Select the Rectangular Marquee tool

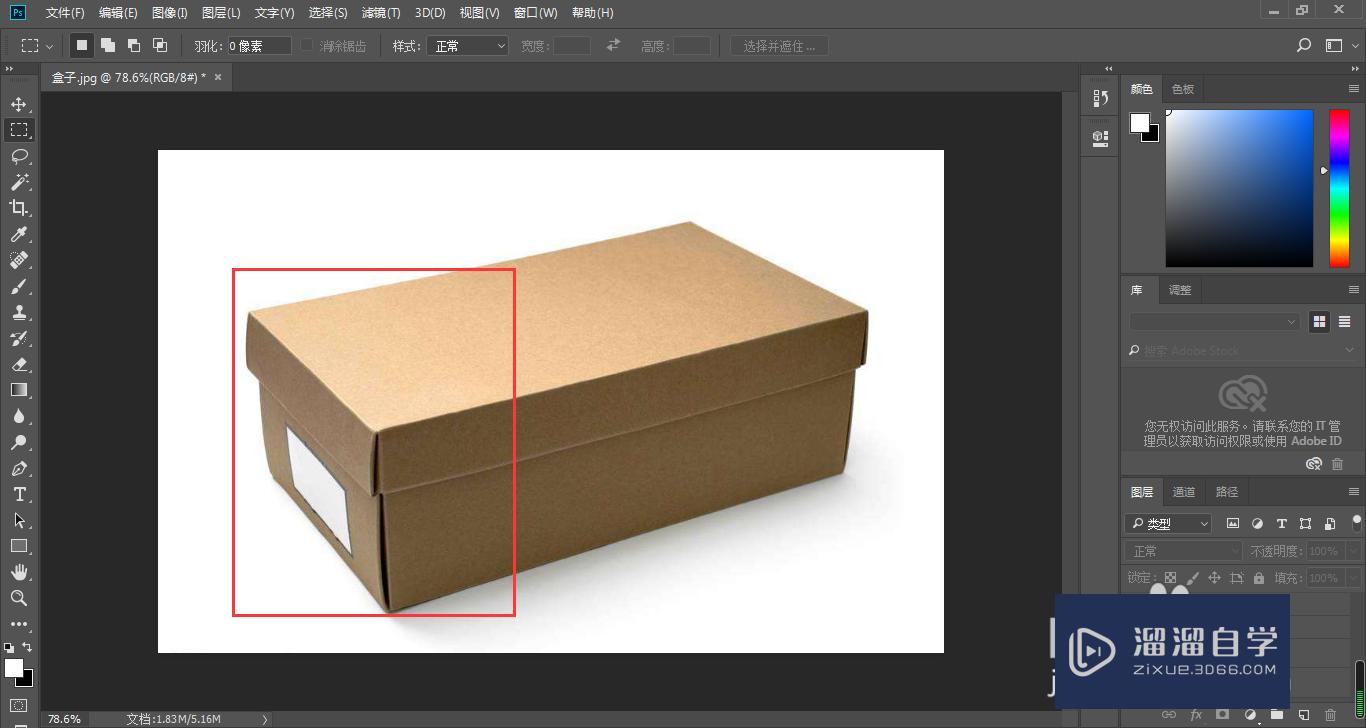coord(19,130)
